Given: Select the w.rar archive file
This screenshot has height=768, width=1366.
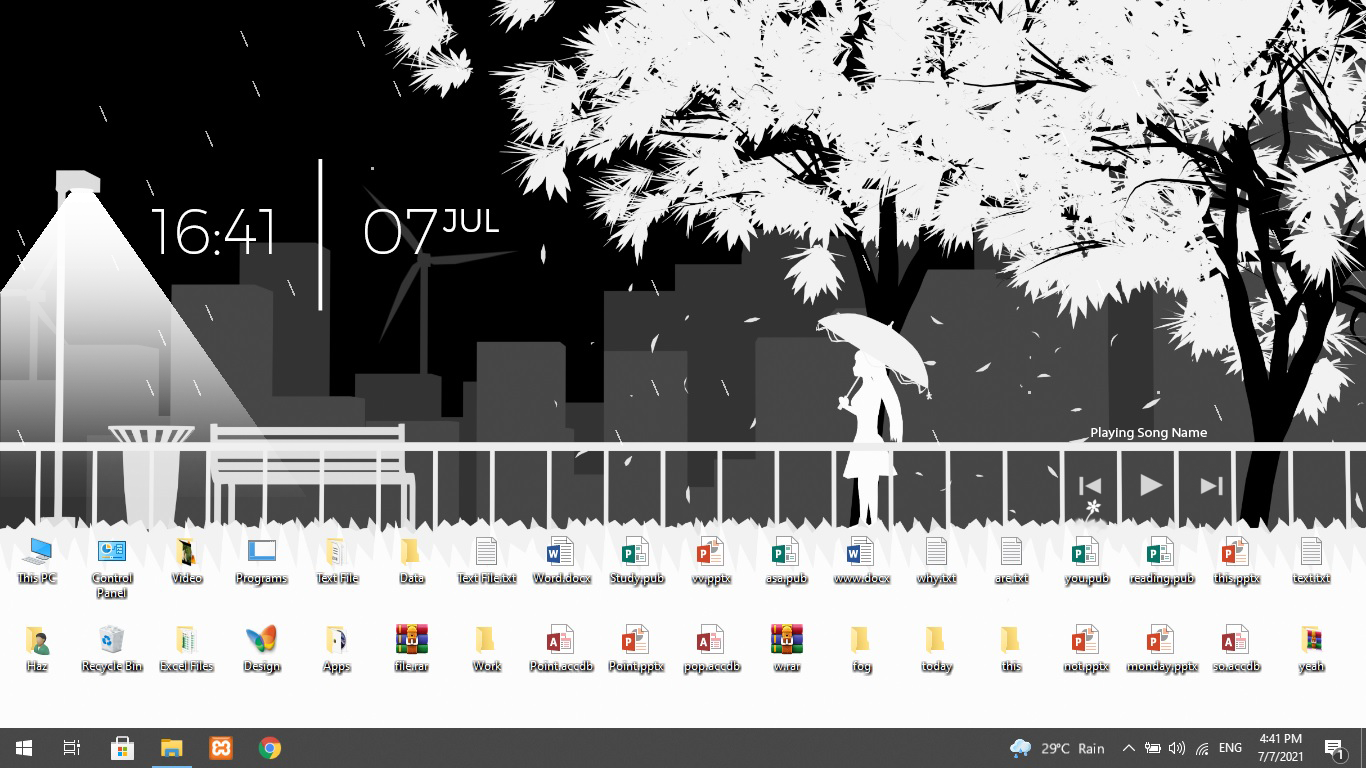Looking at the screenshot, I should click(786, 648).
